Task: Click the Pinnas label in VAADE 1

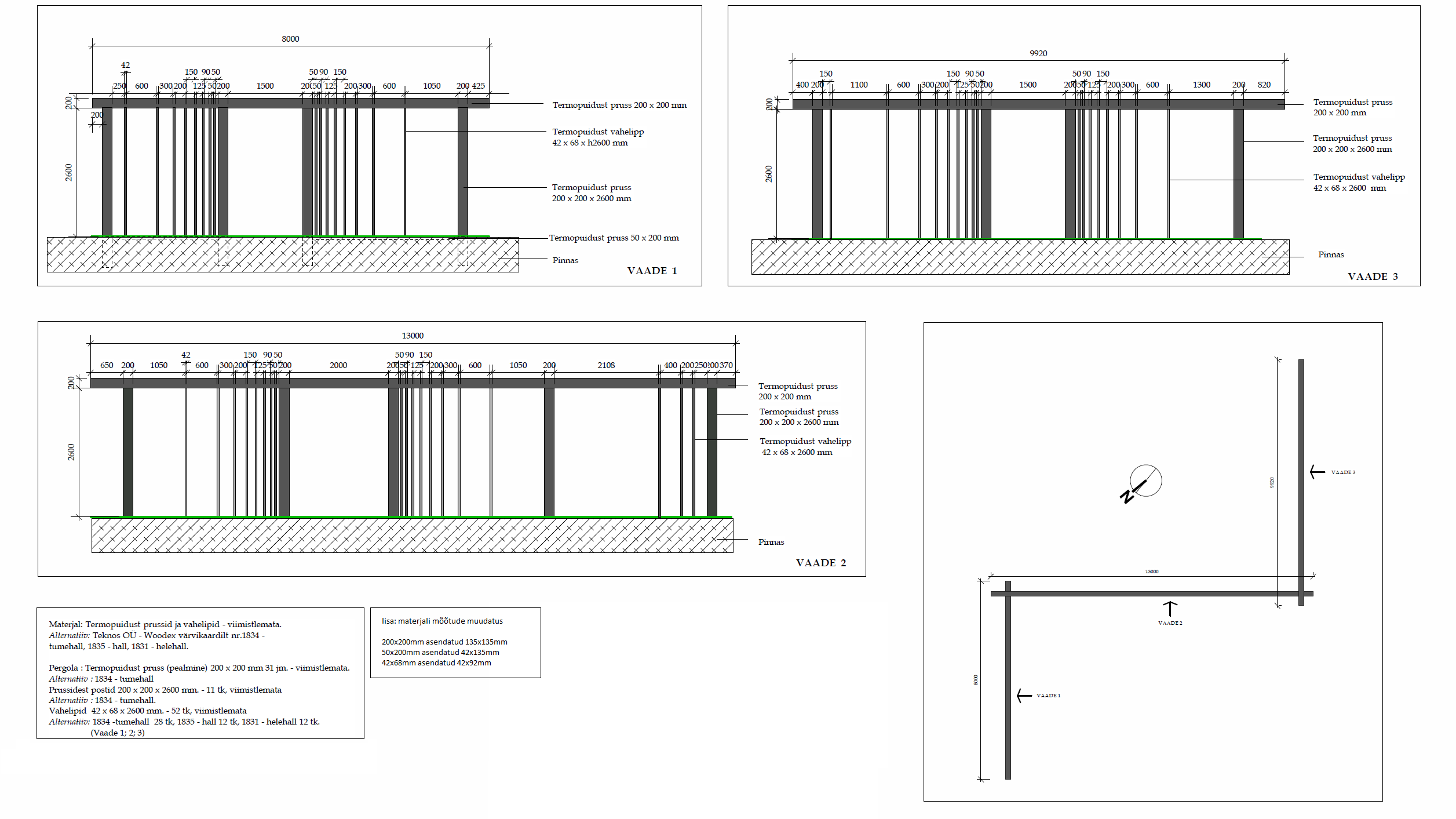Action: click(x=565, y=260)
